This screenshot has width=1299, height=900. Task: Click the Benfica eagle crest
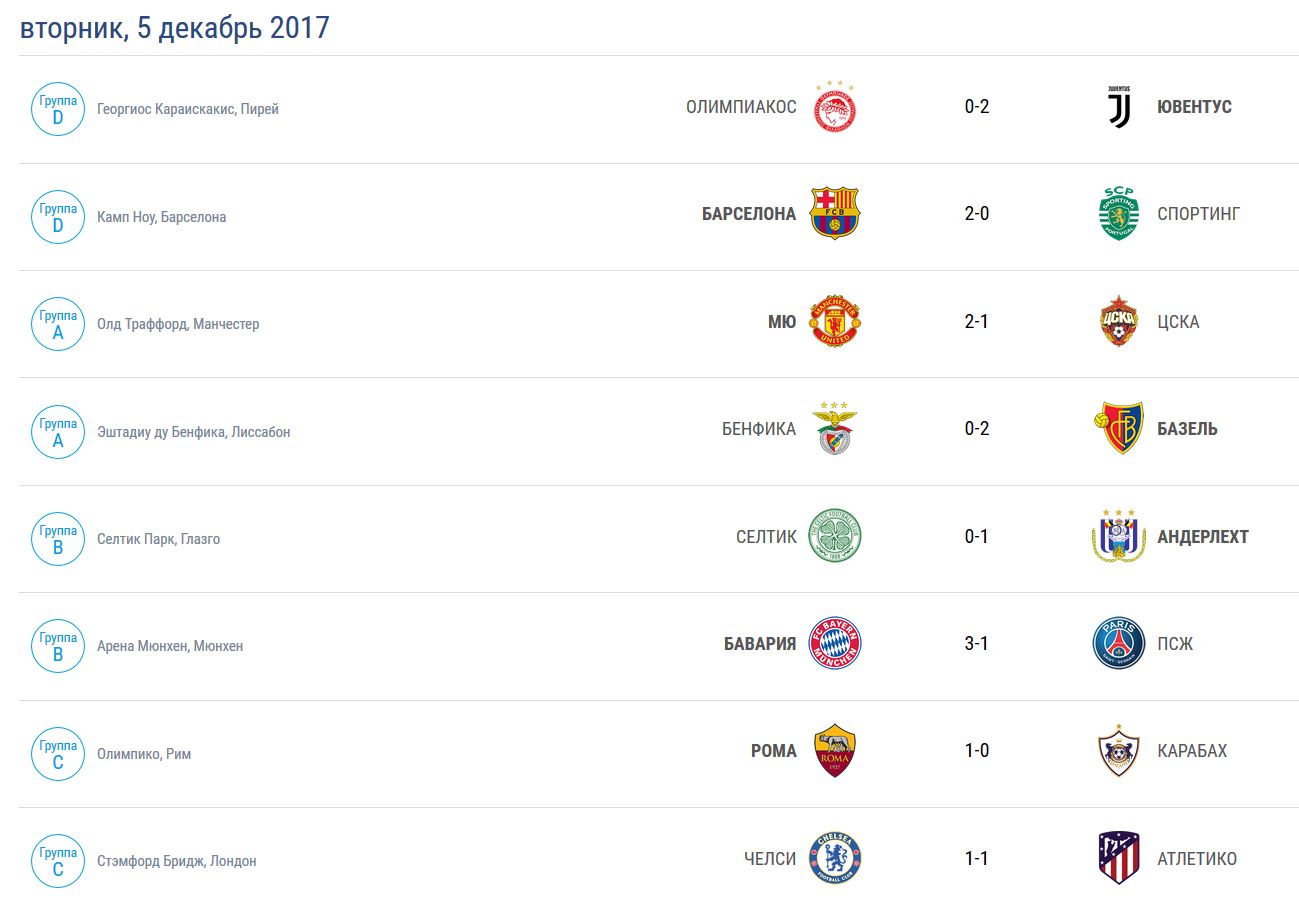tap(834, 429)
